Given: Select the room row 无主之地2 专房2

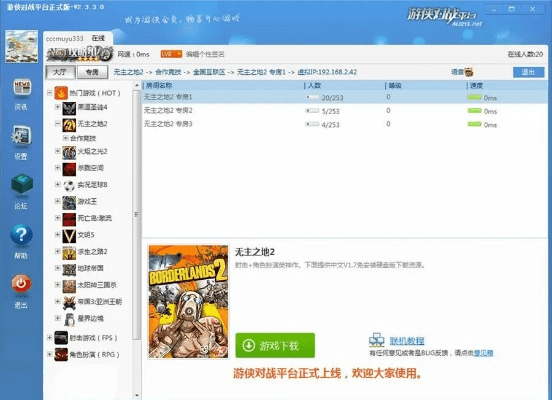Looking at the screenshot, I should 345,111.
